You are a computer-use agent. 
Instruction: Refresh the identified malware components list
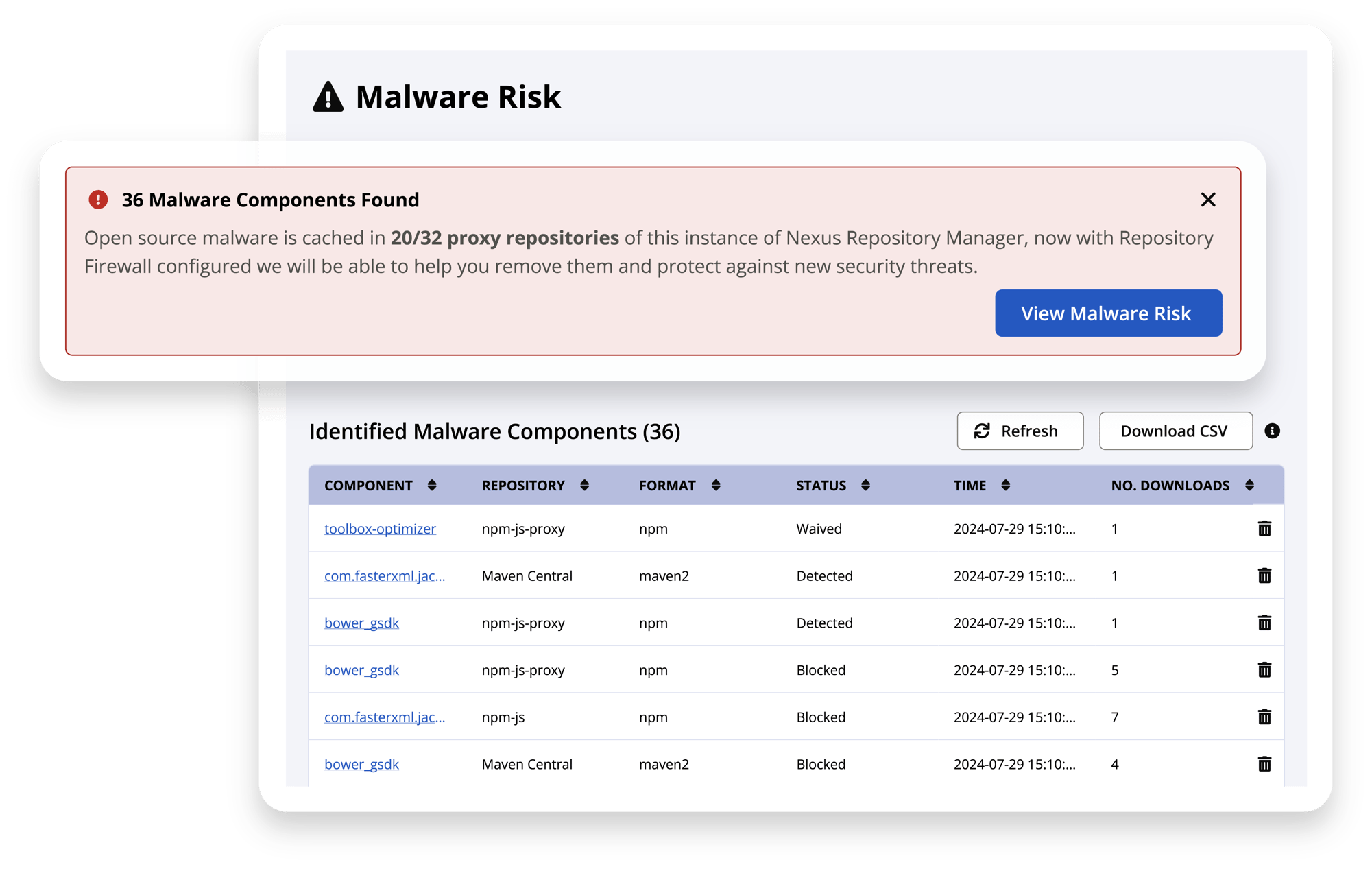pyautogui.click(x=1020, y=431)
